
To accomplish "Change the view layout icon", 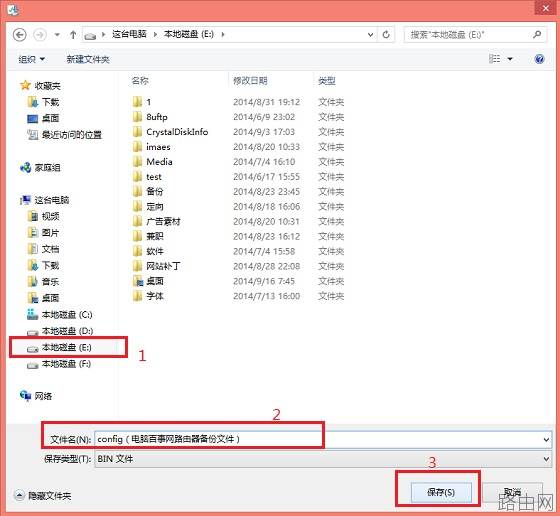I will pos(494,59).
